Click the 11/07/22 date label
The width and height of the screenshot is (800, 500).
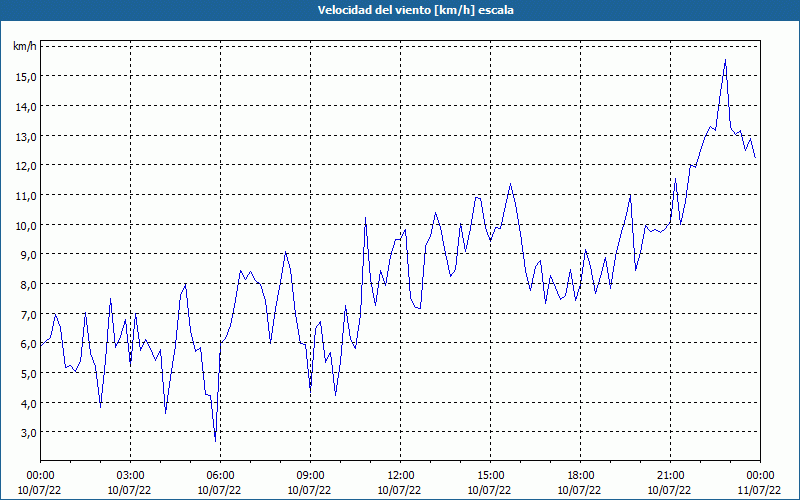760,490
